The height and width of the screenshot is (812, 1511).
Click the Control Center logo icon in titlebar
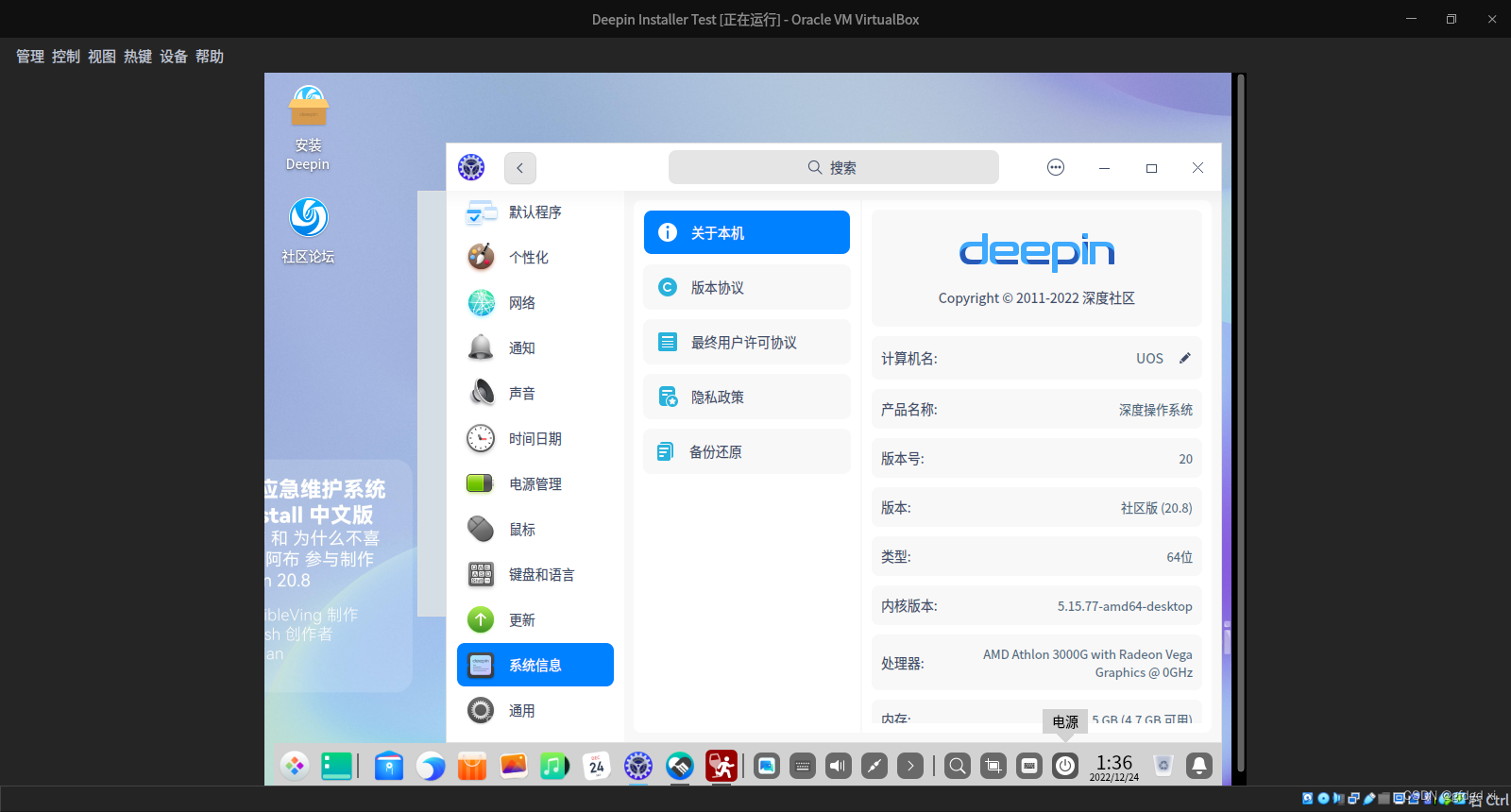coord(471,167)
